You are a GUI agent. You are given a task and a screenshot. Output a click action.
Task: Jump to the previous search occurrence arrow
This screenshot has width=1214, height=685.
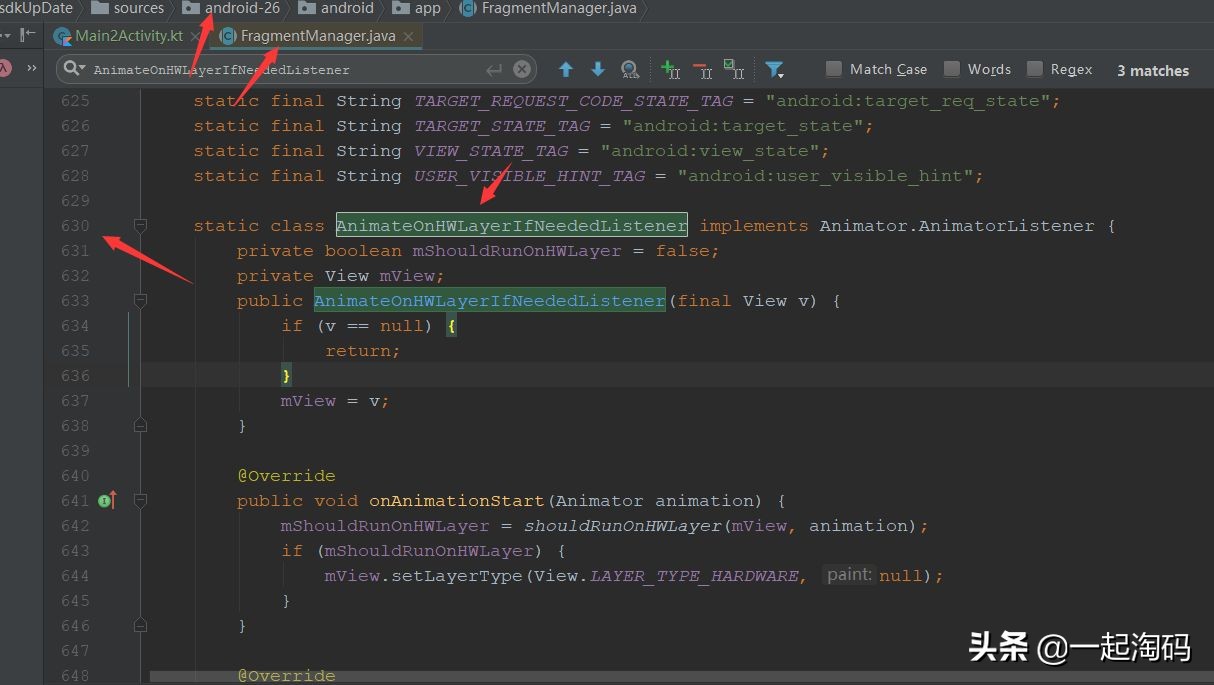point(566,70)
